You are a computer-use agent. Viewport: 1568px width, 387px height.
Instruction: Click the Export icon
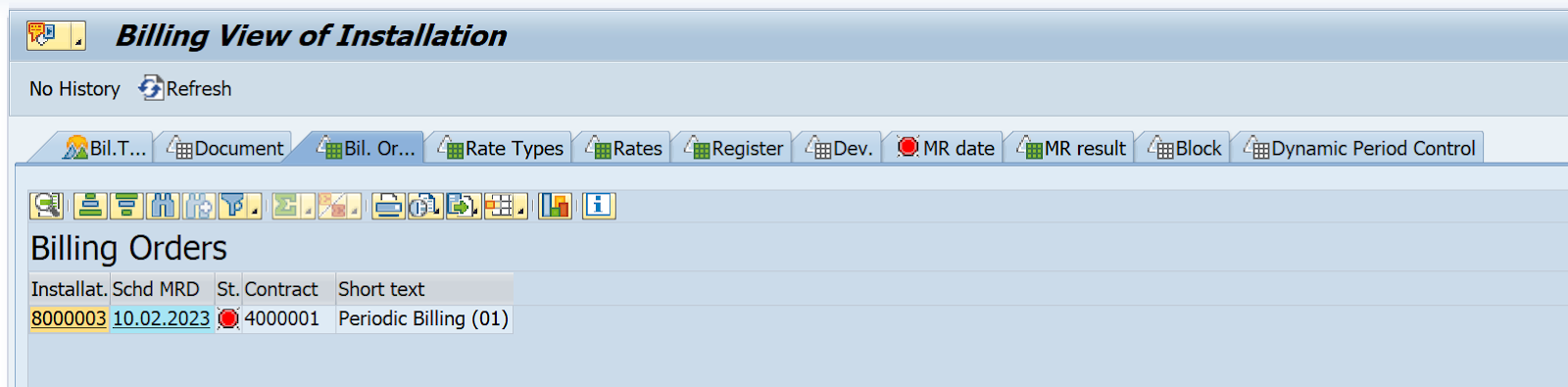[463, 206]
